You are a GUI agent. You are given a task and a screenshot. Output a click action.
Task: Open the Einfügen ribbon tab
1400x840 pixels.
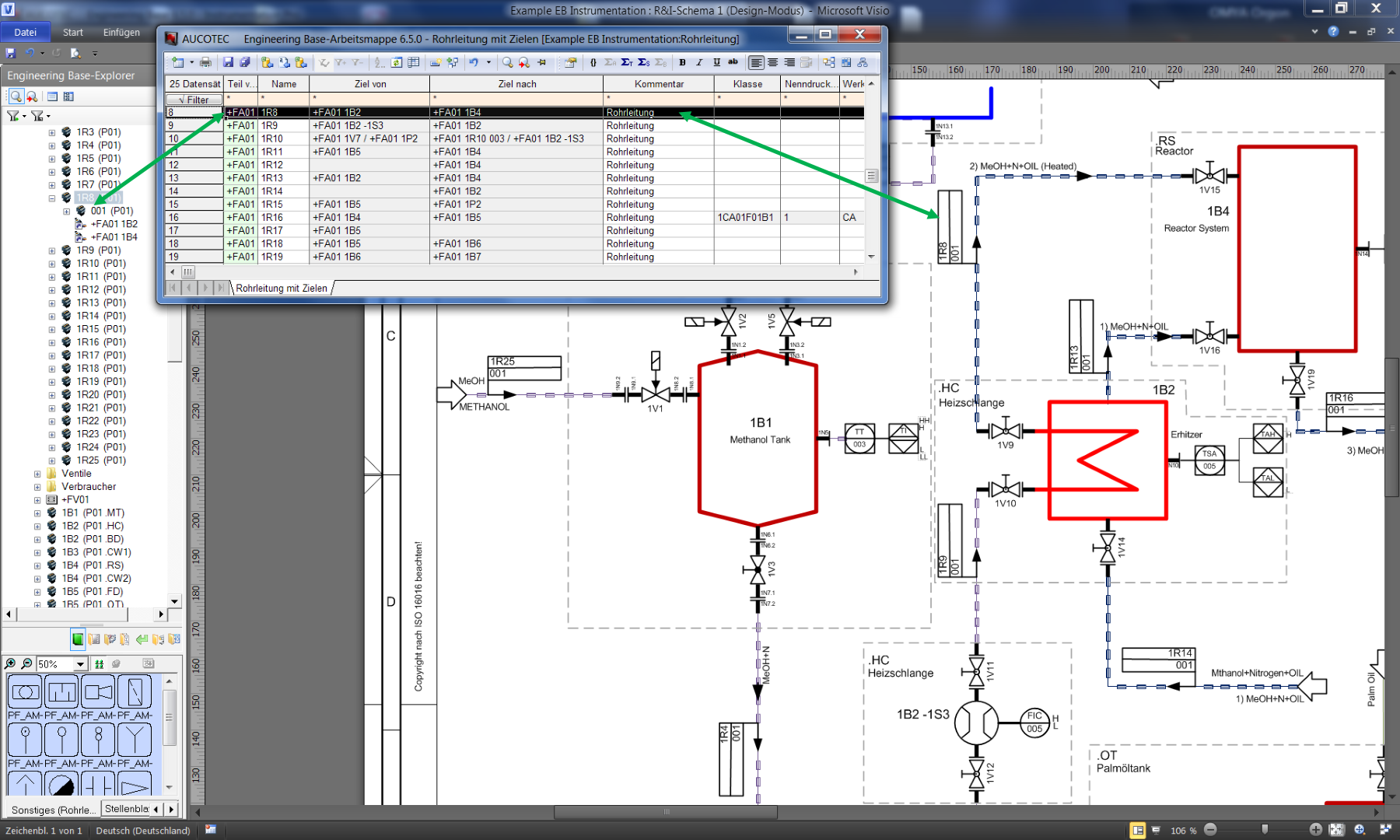[121, 32]
